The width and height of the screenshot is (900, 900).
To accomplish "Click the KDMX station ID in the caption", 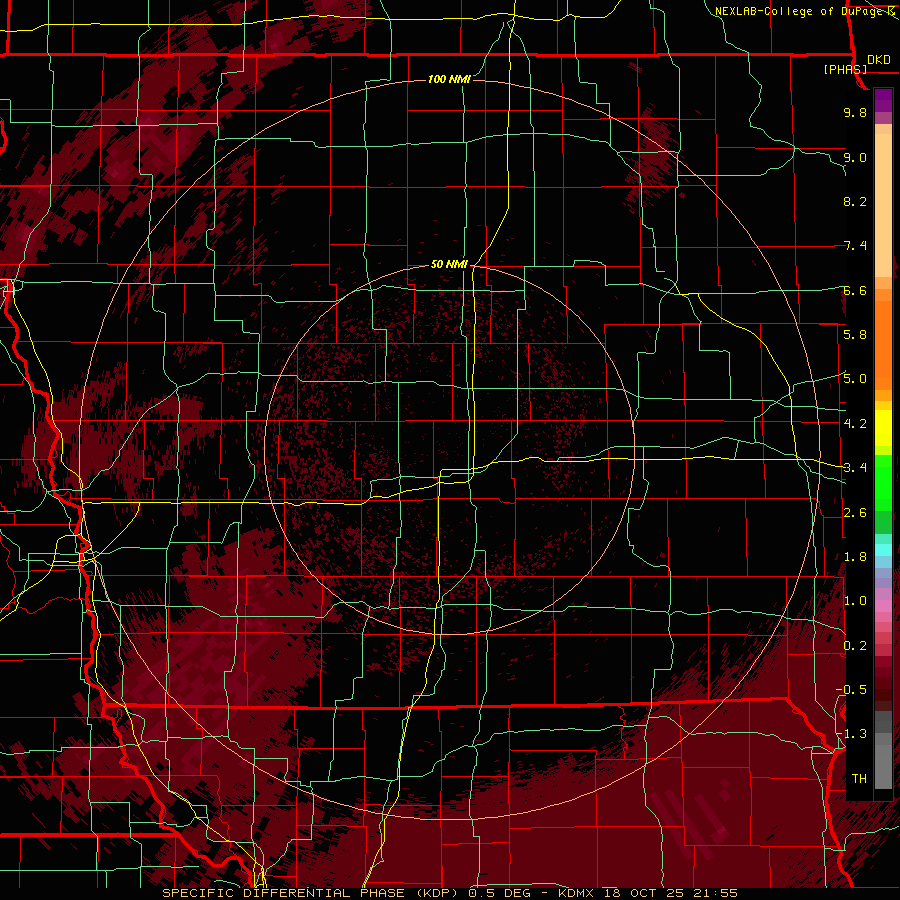I will [x=576, y=893].
